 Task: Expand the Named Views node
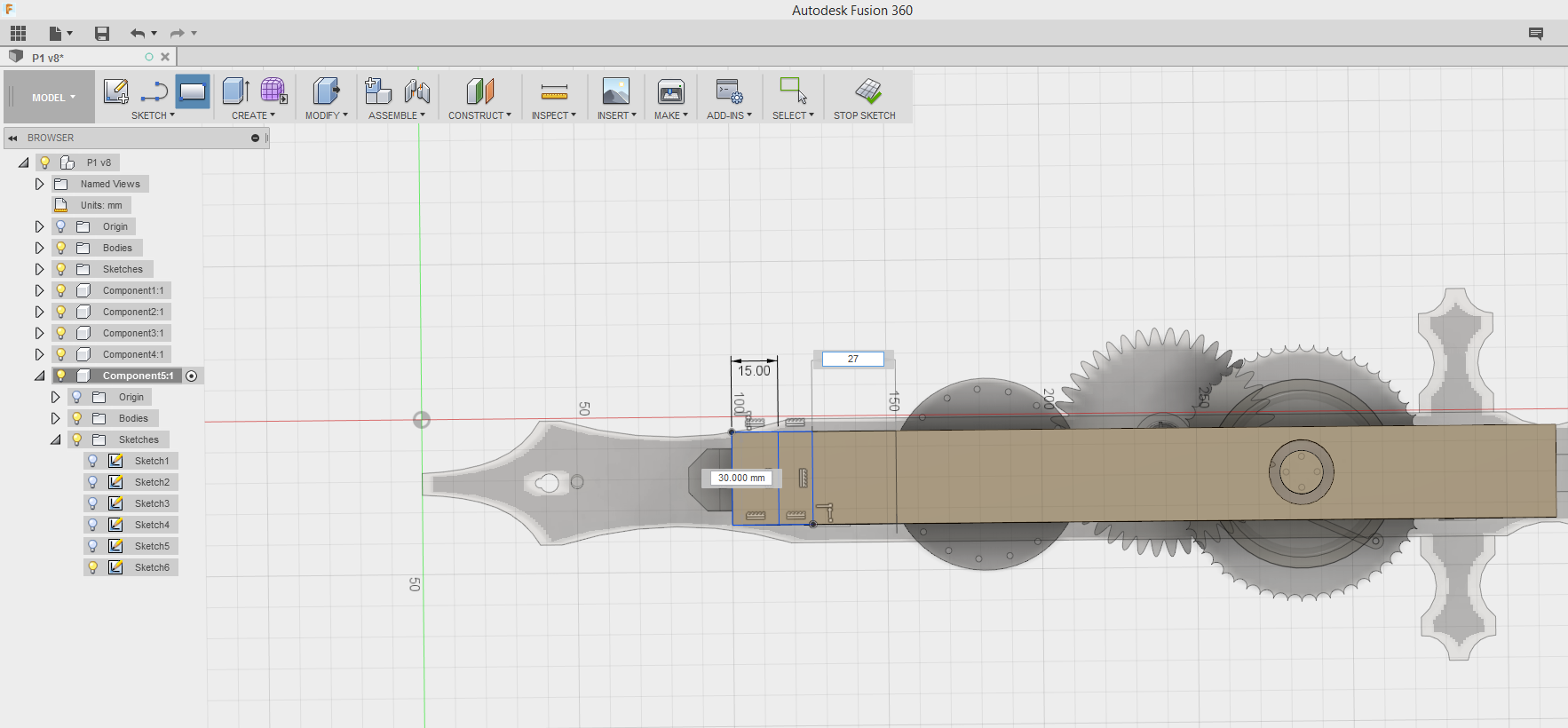39,184
